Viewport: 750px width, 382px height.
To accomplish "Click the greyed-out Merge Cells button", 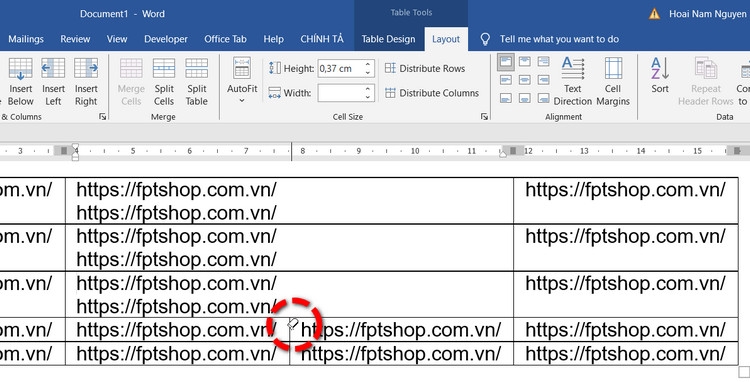I will pyautogui.click(x=131, y=81).
